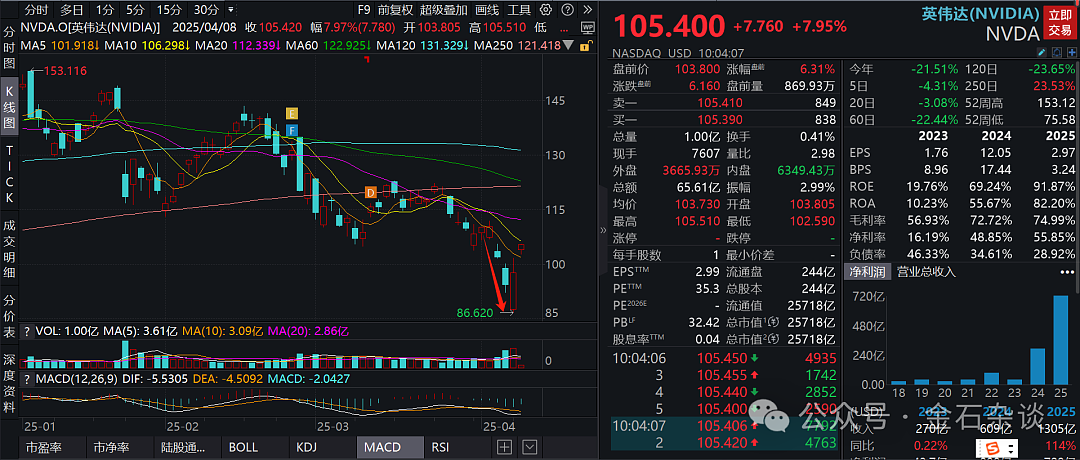Open 画线 drawing tools
The width and height of the screenshot is (1080, 460).
pyautogui.click(x=488, y=10)
